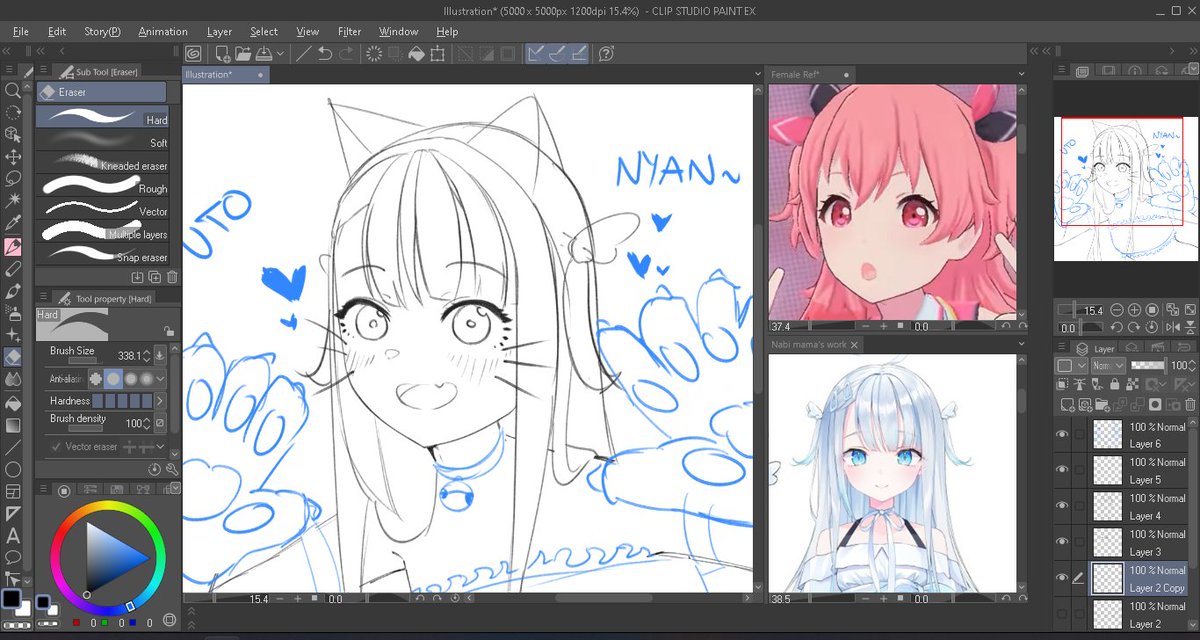Undo the last action
The image size is (1200, 640).
325,54
